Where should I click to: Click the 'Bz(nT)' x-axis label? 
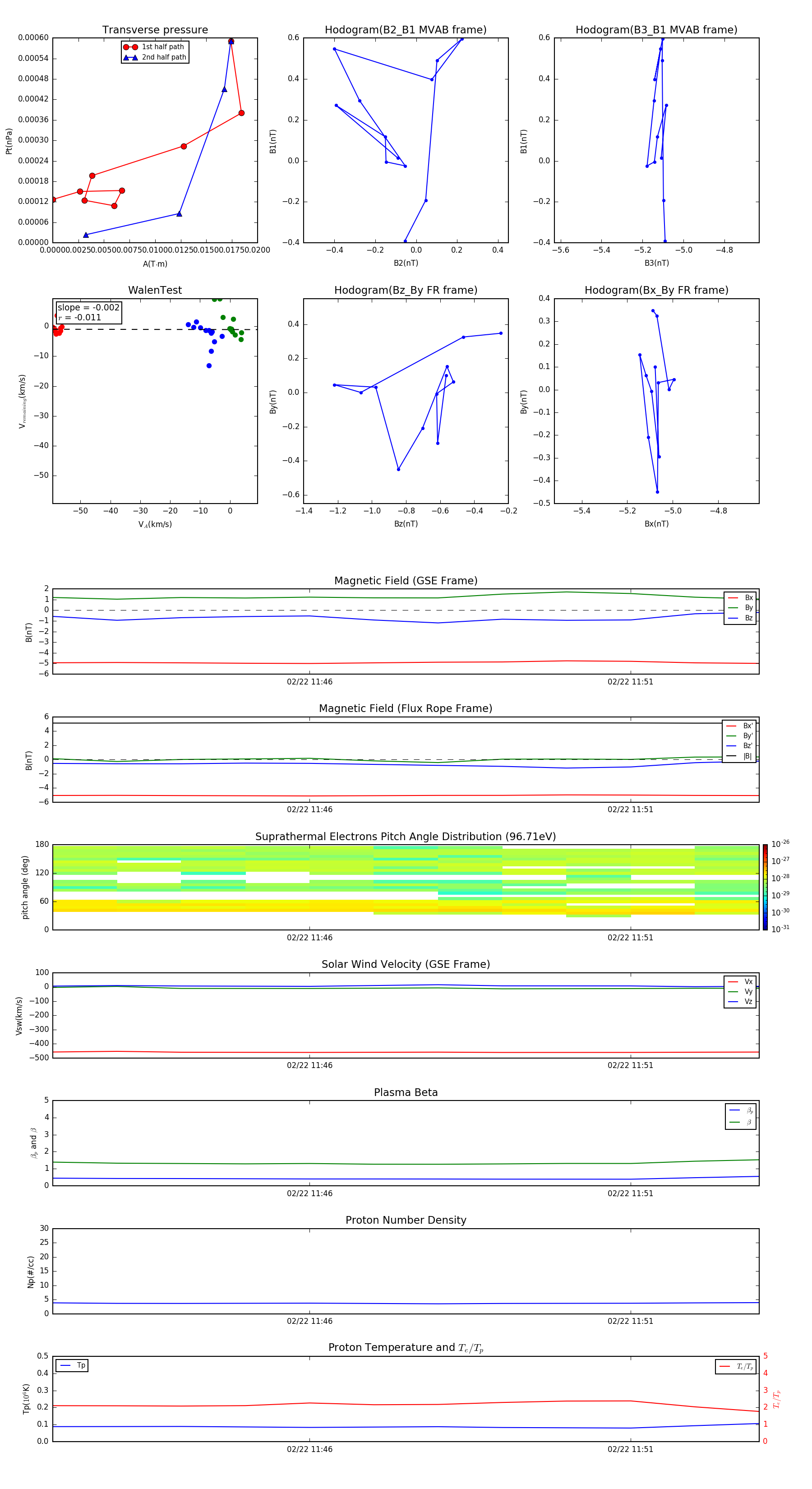[406, 524]
